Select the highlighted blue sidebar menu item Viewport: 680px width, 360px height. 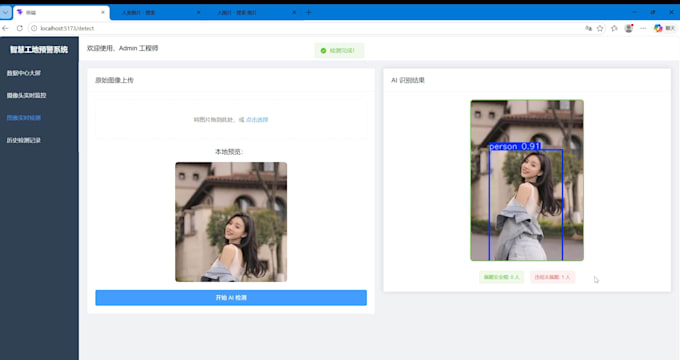(x=24, y=118)
